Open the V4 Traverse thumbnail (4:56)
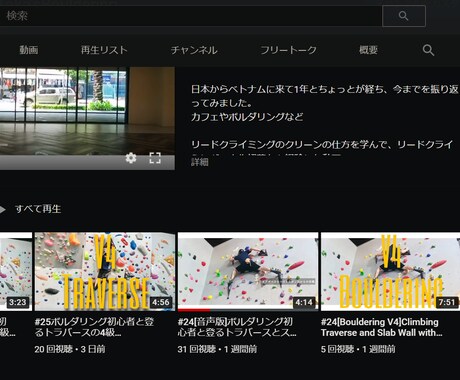The image size is (460, 380). coord(105,272)
